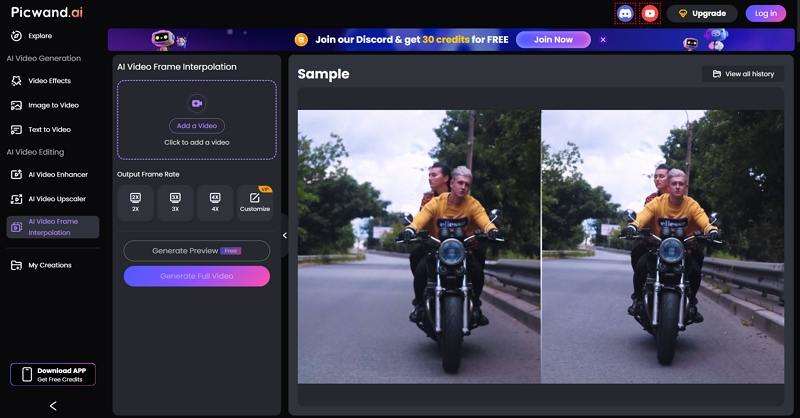The image size is (800, 418).
Task: Click the My Creations folder icon
Action: pyautogui.click(x=16, y=265)
